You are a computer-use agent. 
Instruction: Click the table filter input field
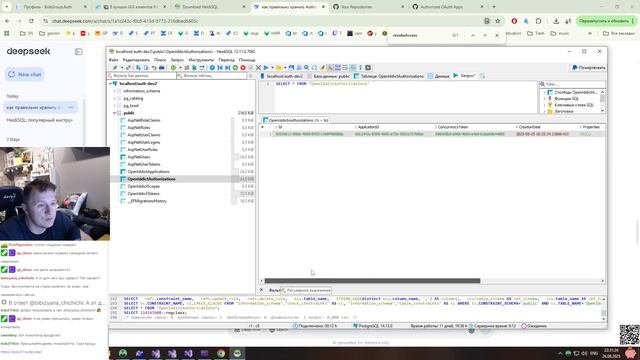212,76
